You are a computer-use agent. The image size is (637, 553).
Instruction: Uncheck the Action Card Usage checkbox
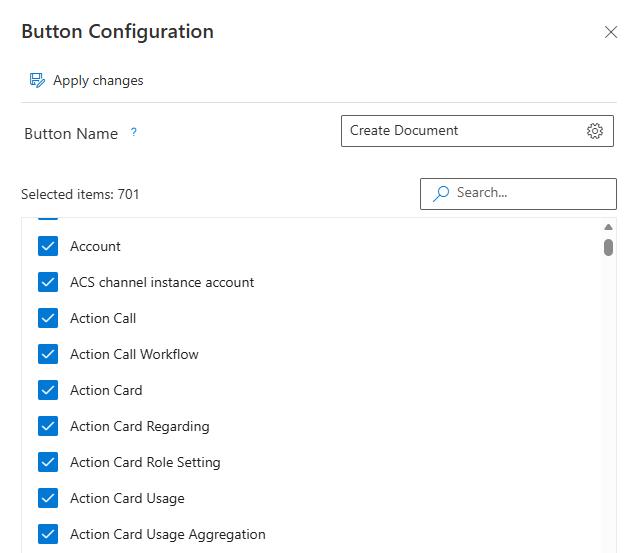[x=48, y=498]
